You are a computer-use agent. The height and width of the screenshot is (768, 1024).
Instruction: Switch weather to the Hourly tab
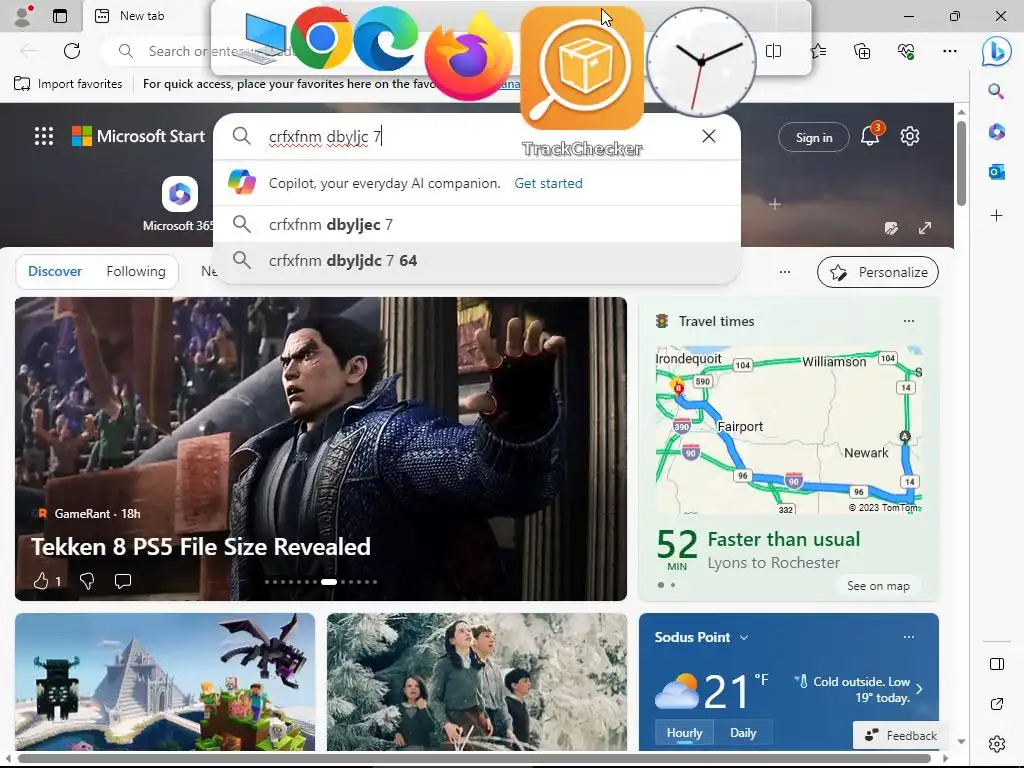[684, 733]
